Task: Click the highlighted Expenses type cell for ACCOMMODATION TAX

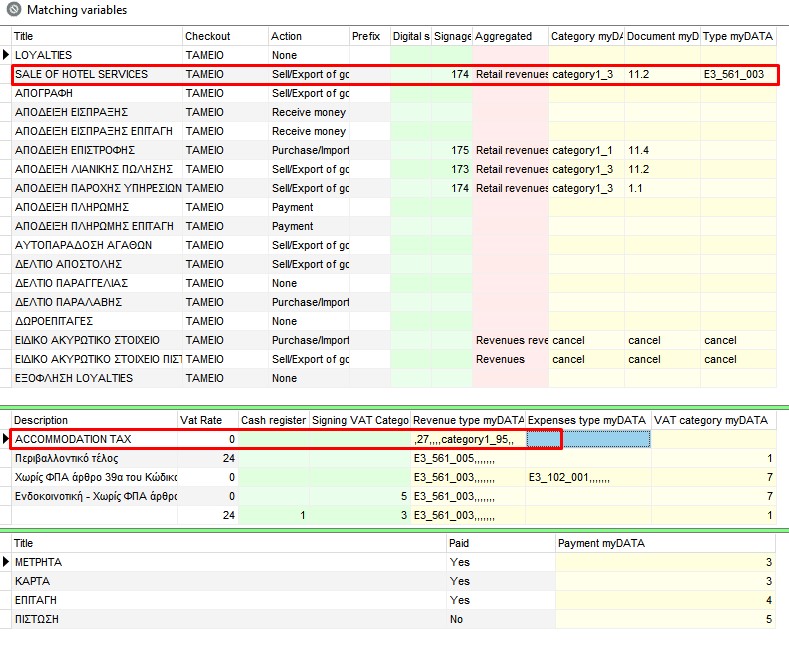Action: coord(588,439)
